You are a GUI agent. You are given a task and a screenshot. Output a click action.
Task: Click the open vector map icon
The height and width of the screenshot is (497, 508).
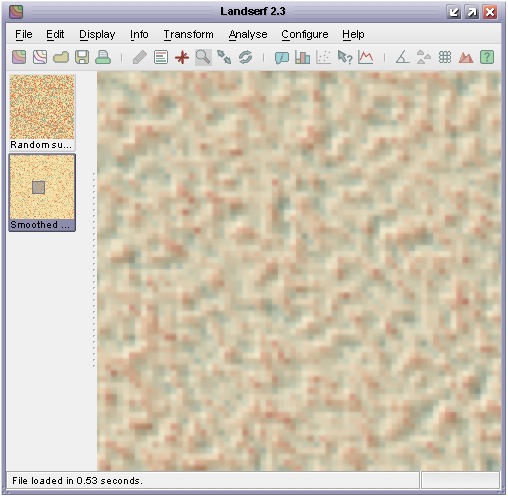[40, 57]
